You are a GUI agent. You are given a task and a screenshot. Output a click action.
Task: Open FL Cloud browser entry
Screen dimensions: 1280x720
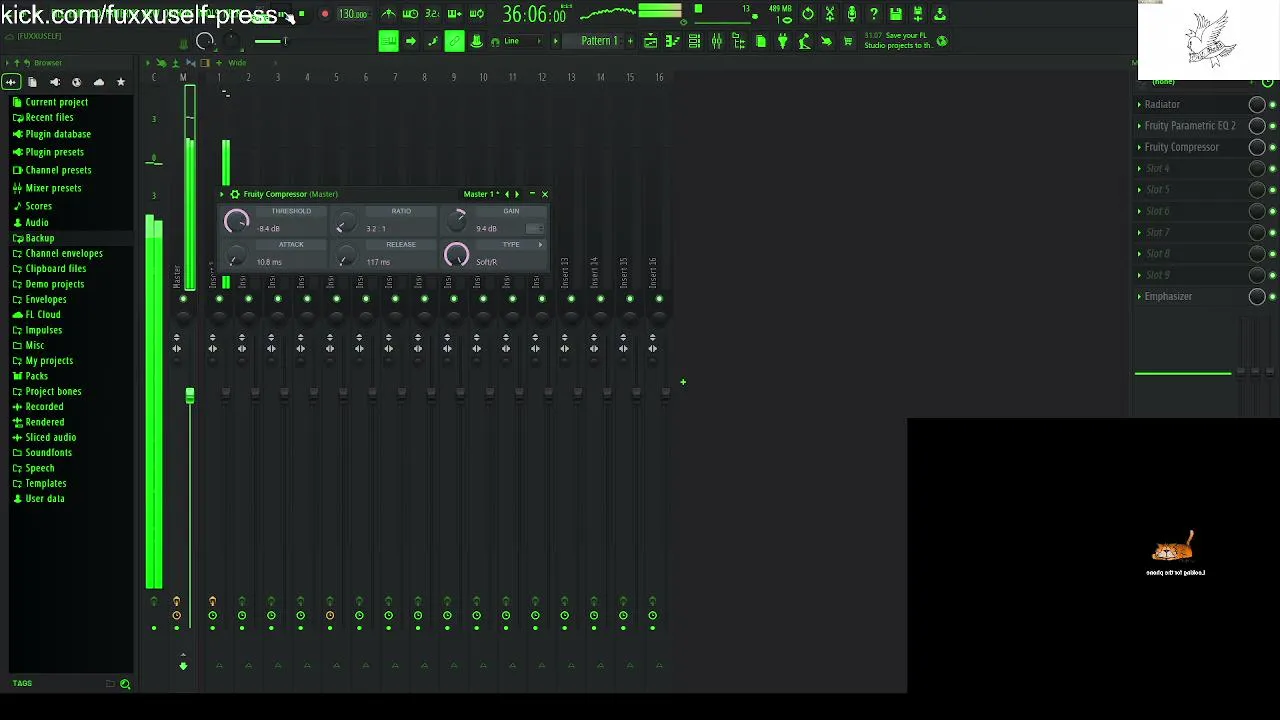tap(43, 315)
